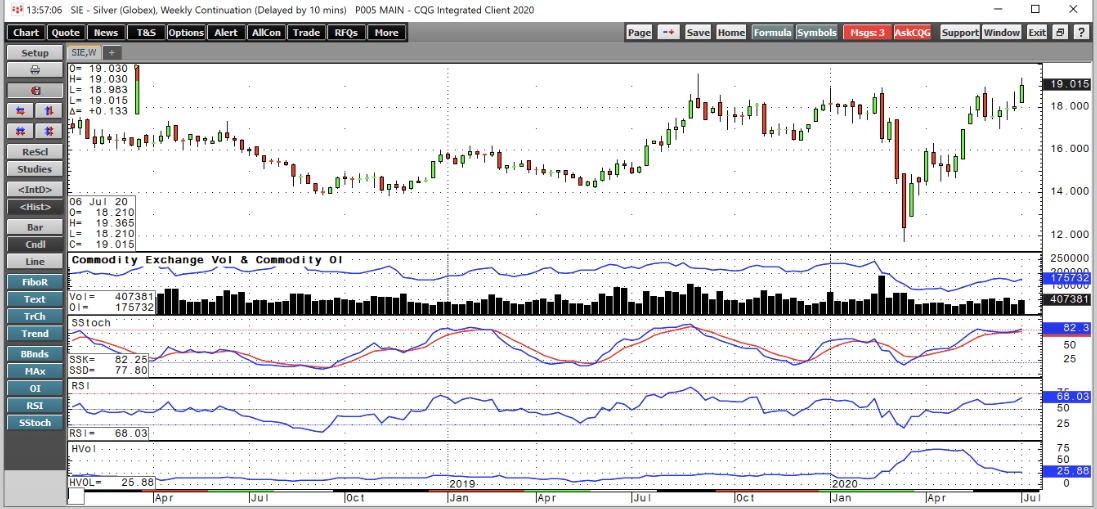This screenshot has height=509, width=1097.
Task: Switch chart type to Line
Action: [x=34, y=261]
